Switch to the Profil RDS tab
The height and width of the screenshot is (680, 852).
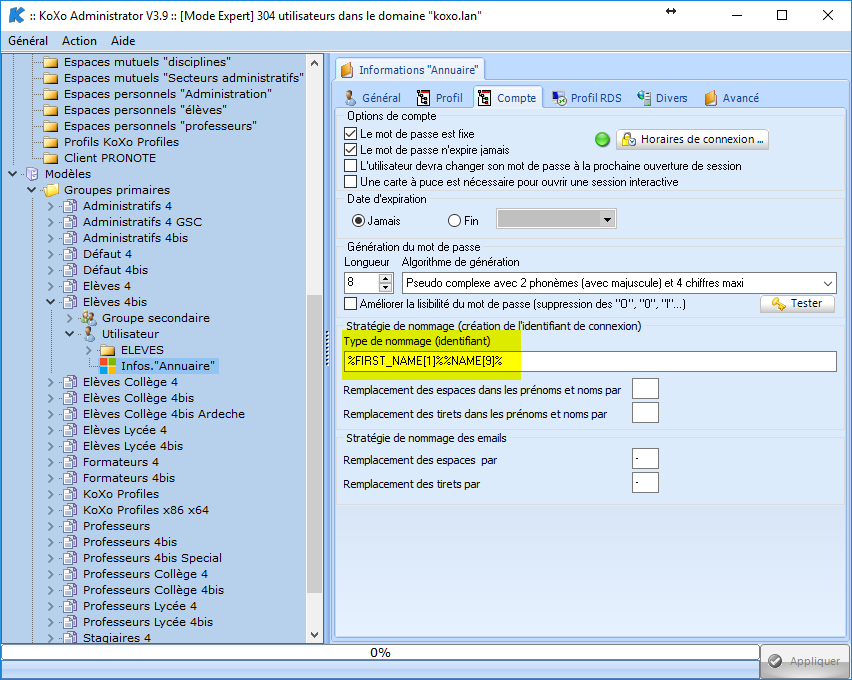click(587, 98)
